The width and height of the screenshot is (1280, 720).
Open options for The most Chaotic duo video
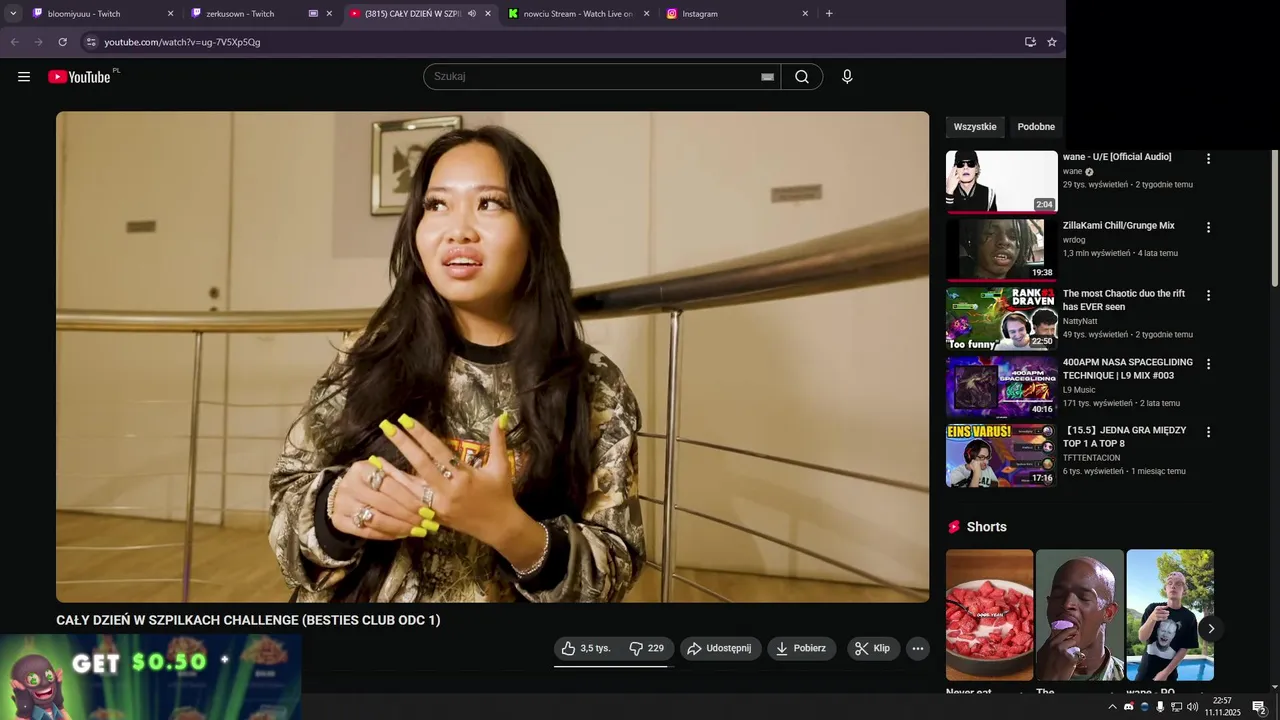click(1208, 296)
